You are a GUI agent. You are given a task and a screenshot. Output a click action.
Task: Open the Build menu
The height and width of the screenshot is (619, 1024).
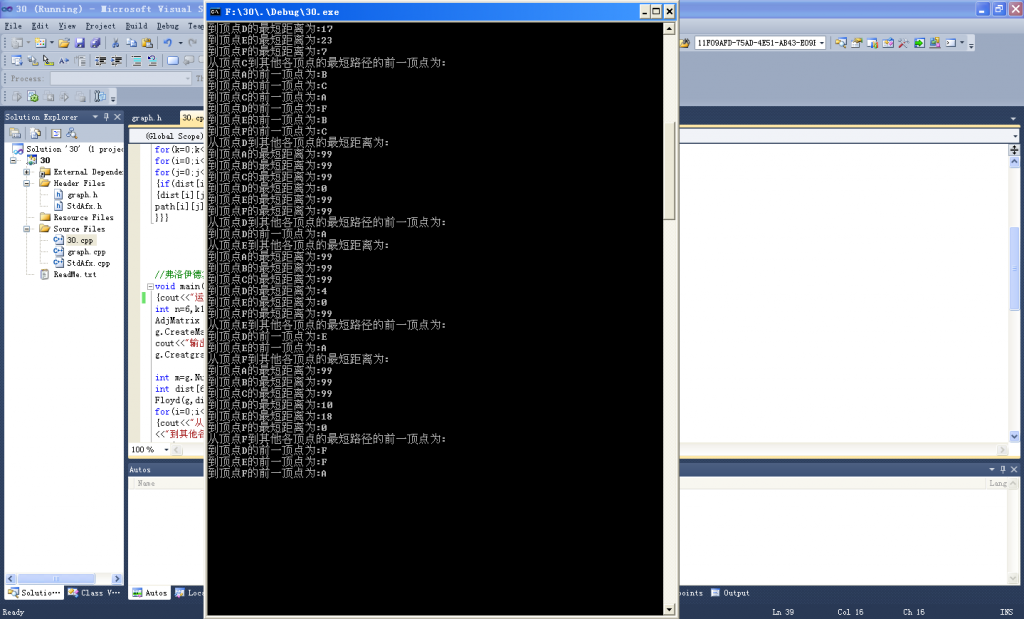click(x=137, y=27)
